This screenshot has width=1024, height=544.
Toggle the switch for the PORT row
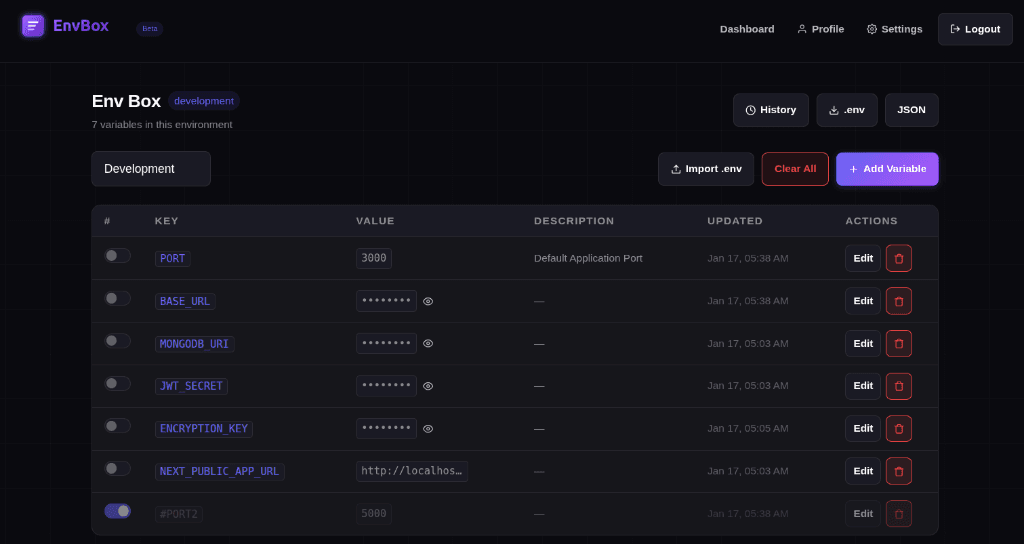tap(118, 255)
